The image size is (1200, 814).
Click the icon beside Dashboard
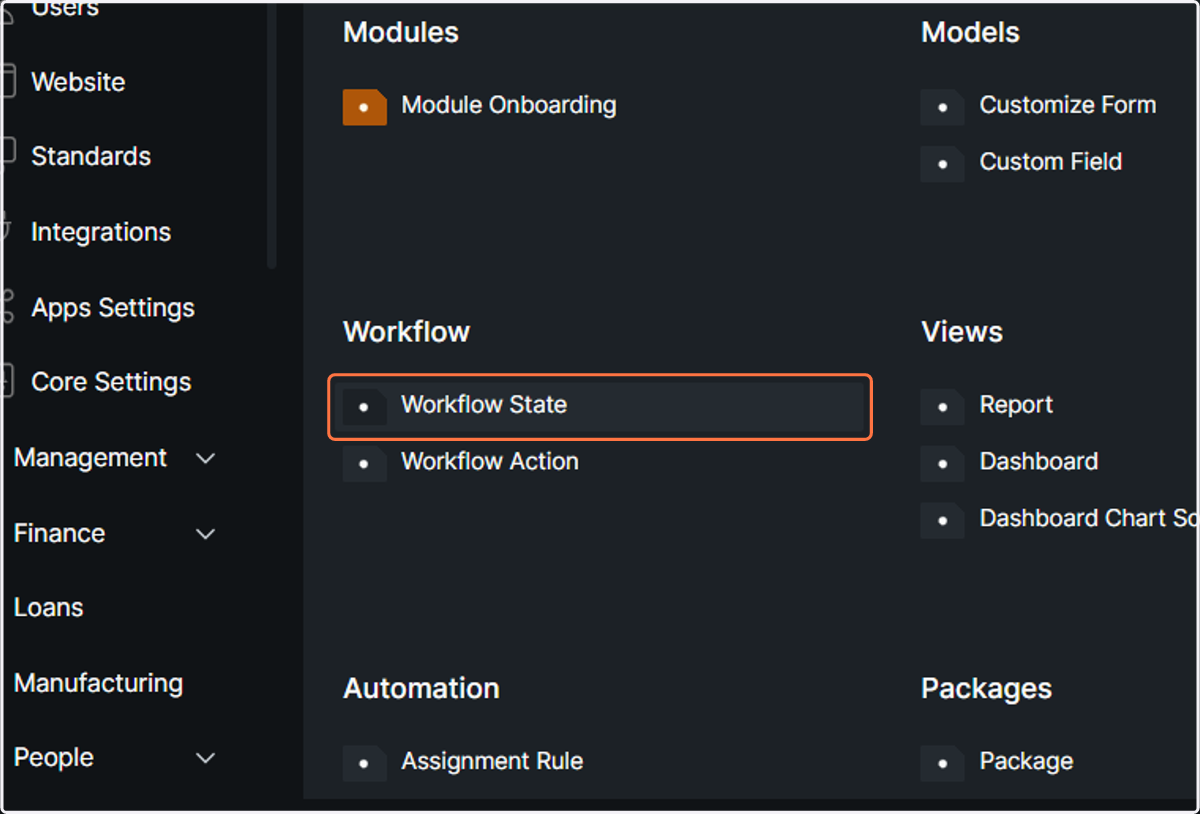[x=942, y=463]
